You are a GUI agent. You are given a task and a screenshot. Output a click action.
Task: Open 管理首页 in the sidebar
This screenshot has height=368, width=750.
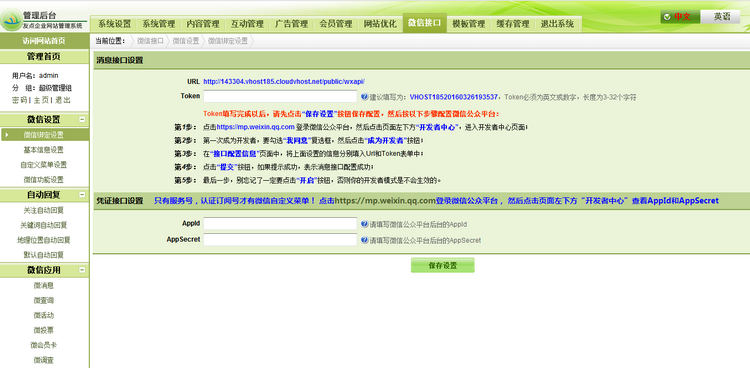click(x=44, y=57)
